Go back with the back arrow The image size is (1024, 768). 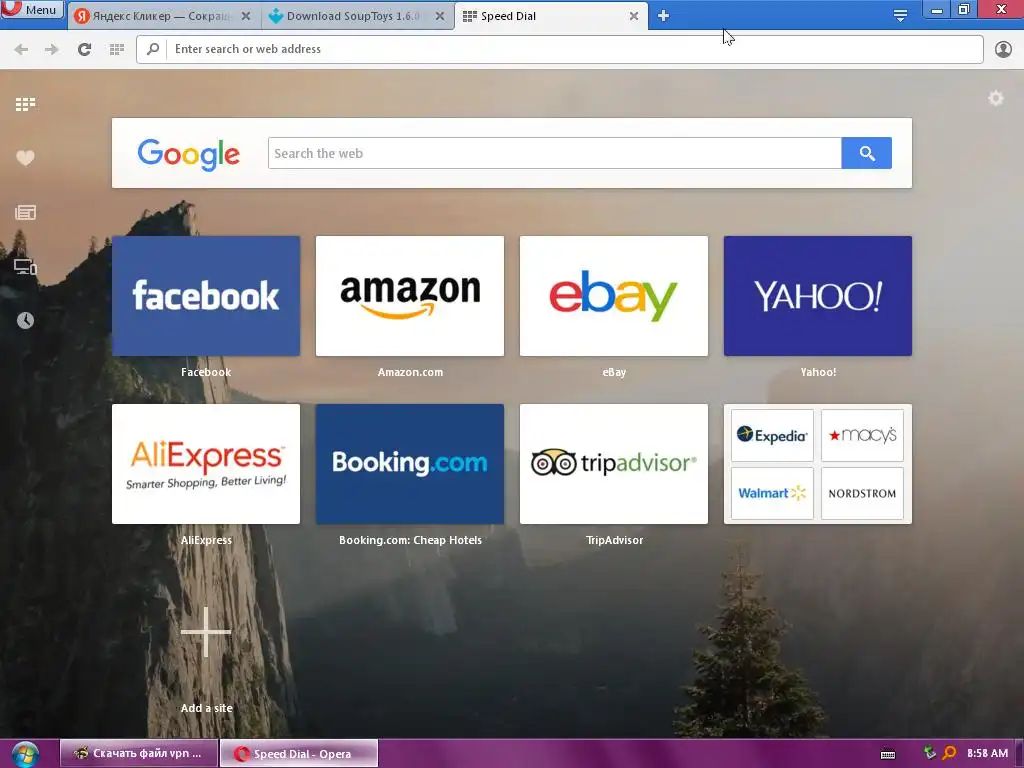coord(21,49)
